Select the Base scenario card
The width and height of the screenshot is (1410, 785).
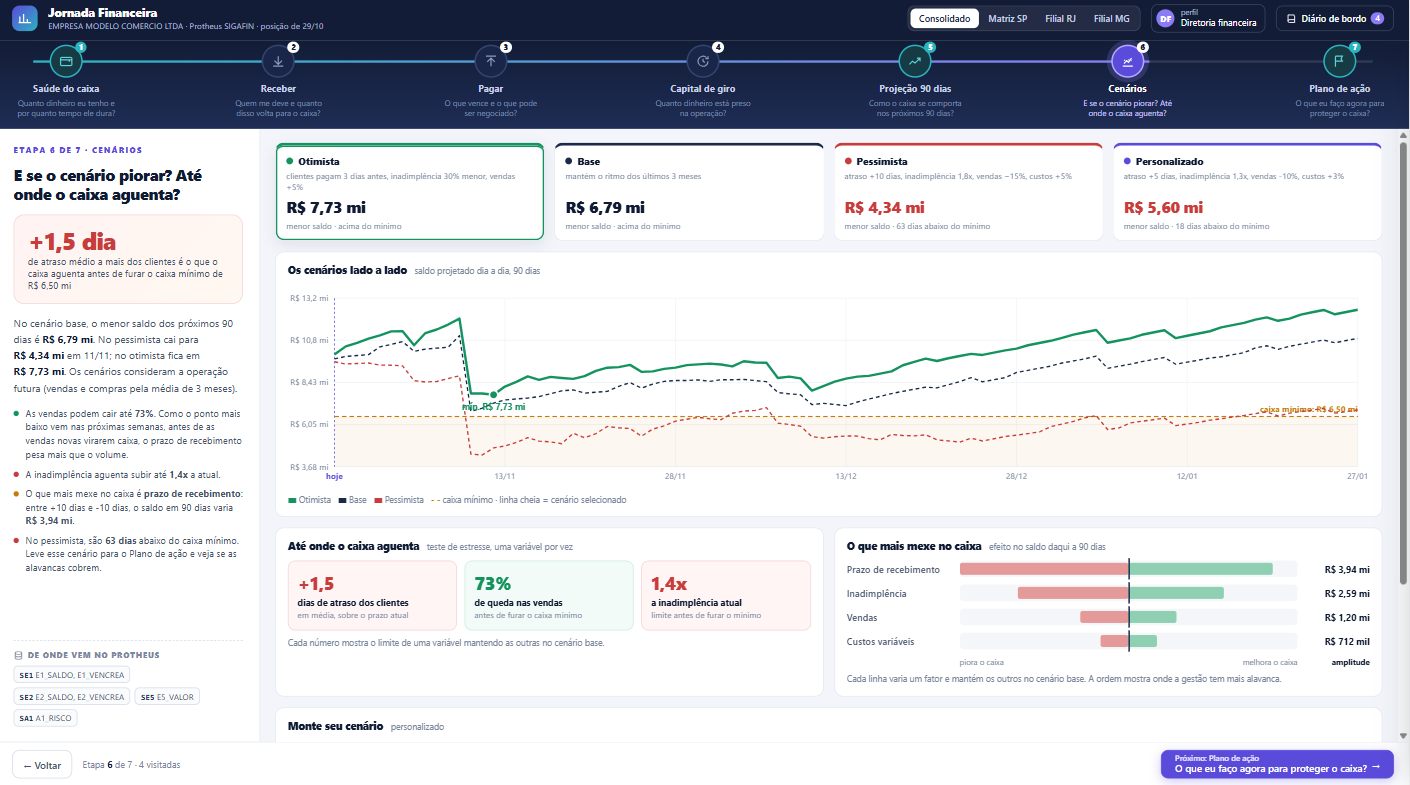point(689,192)
